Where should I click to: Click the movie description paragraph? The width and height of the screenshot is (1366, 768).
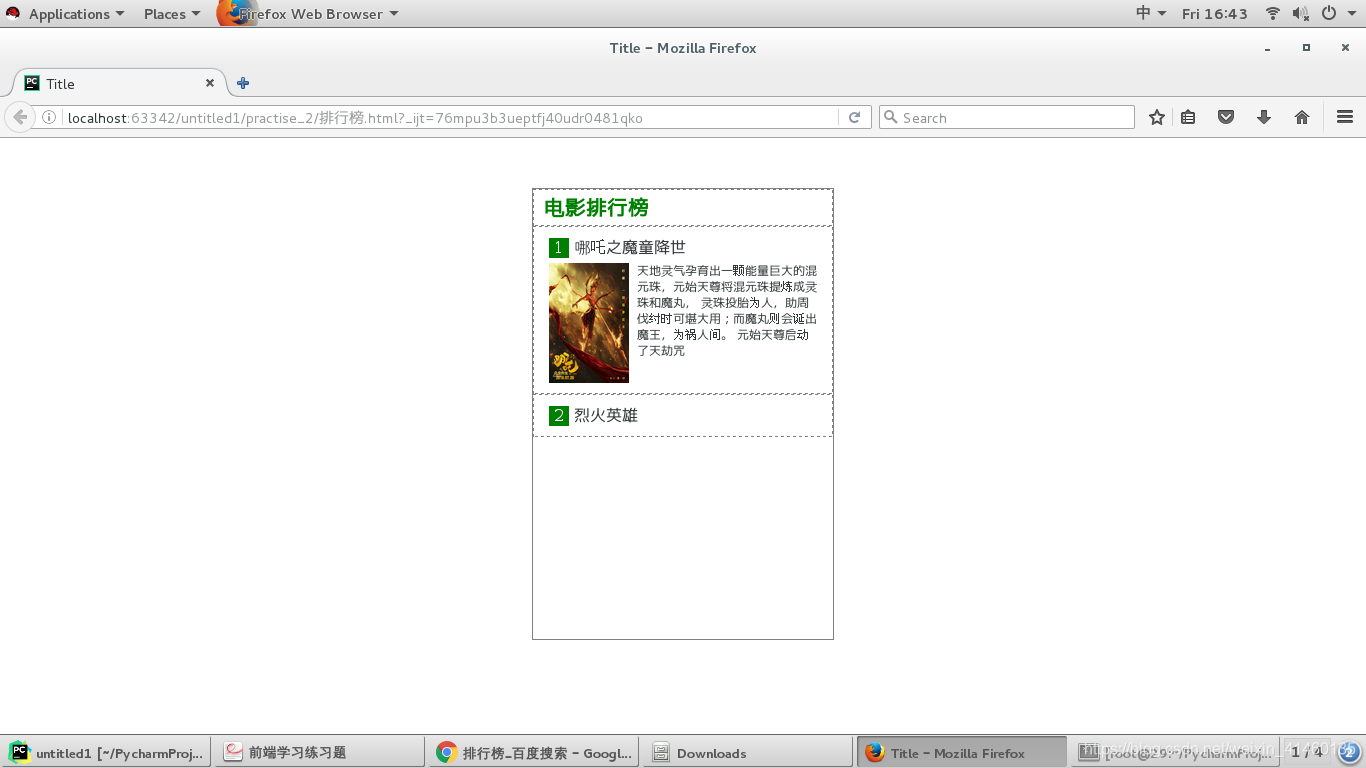pyautogui.click(x=727, y=311)
